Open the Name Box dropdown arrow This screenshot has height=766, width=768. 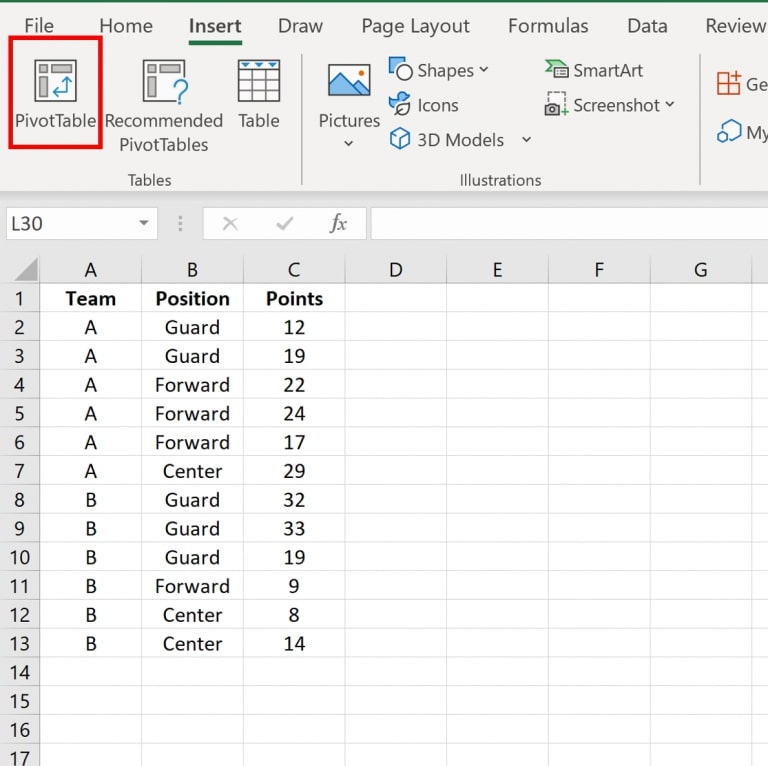144,223
